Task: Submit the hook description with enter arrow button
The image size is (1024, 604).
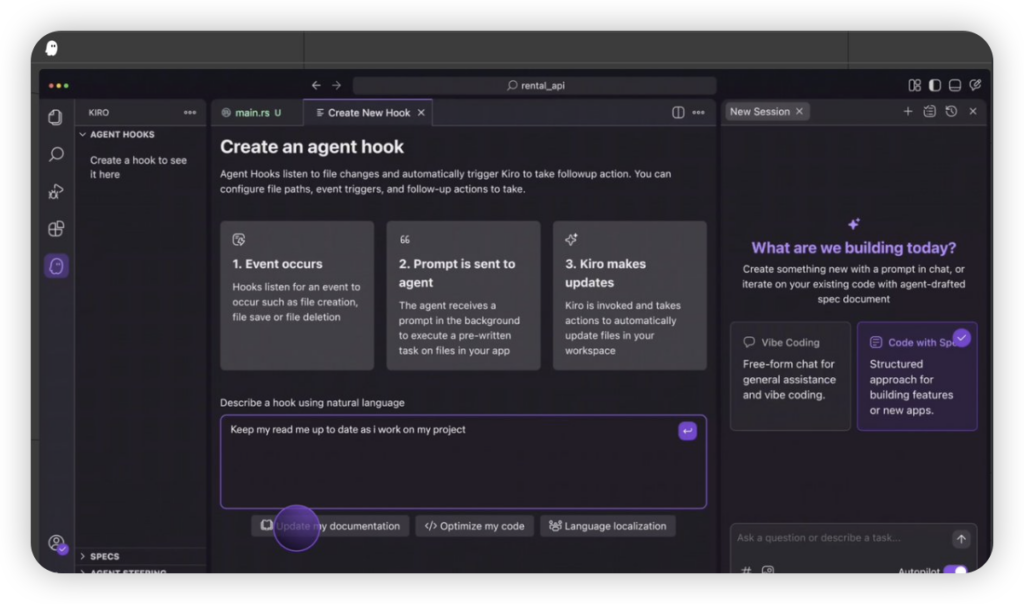Action: coord(687,431)
